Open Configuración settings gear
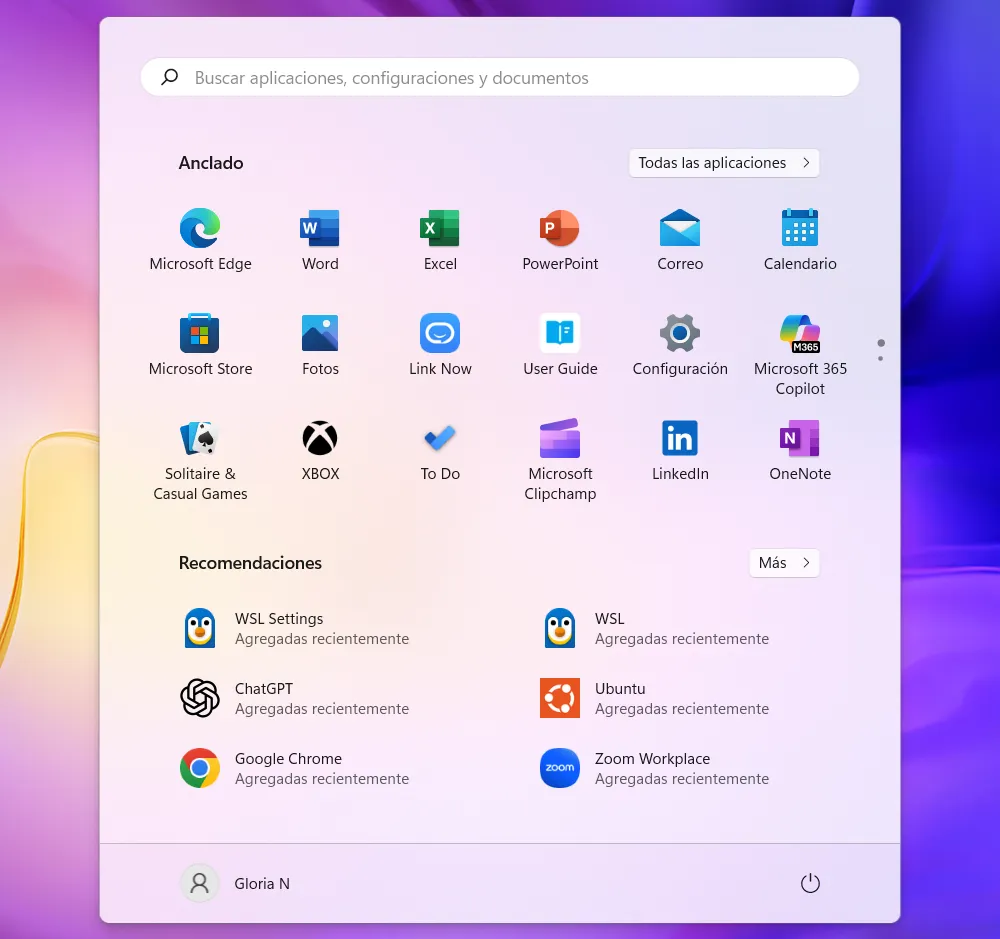Viewport: 1000px width, 939px height. 680,345
